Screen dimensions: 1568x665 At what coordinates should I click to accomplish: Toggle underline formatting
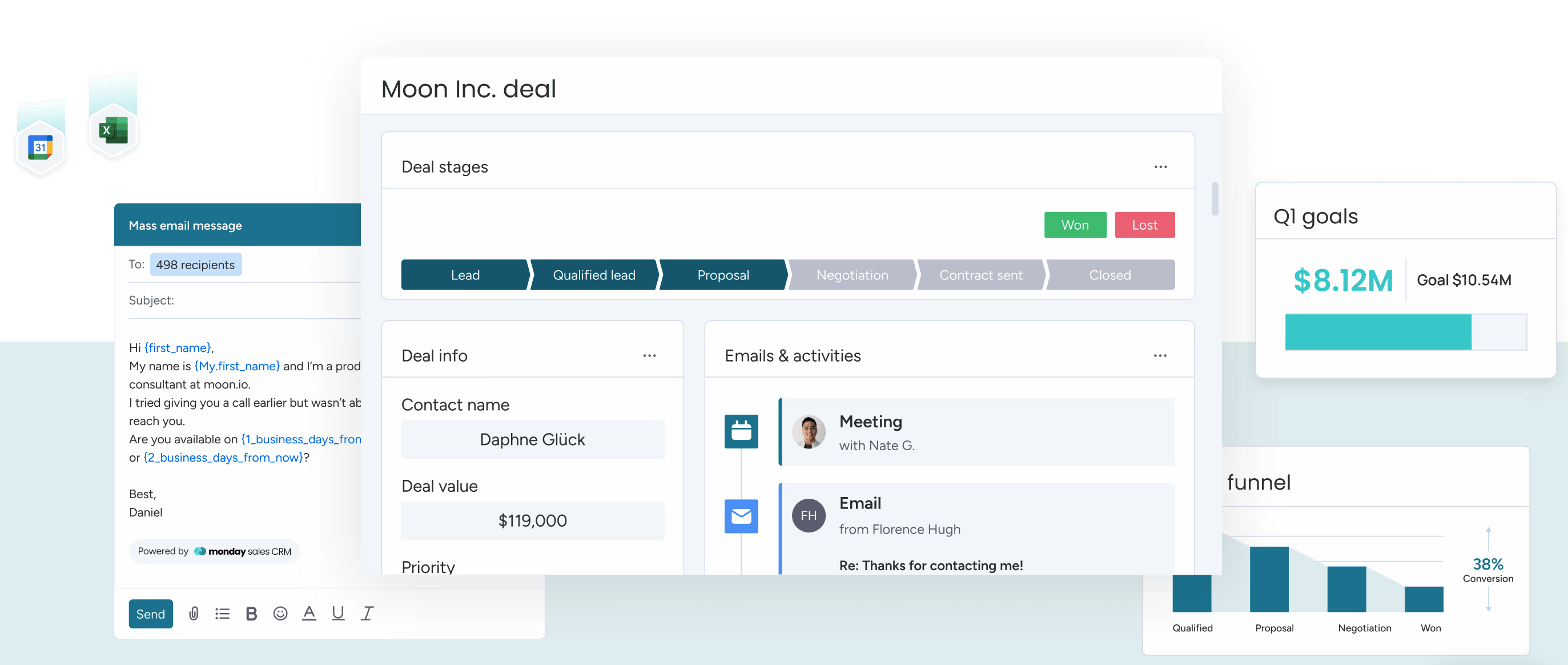(x=338, y=613)
